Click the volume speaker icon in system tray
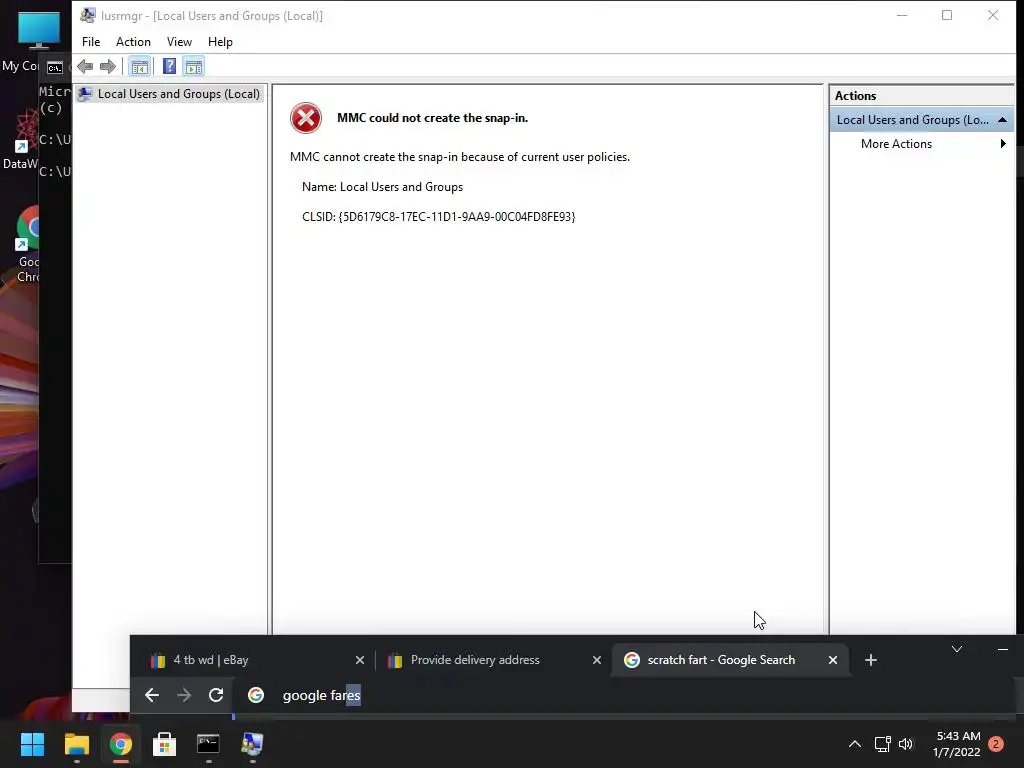Image resolution: width=1024 pixels, height=768 pixels. pos(906,744)
